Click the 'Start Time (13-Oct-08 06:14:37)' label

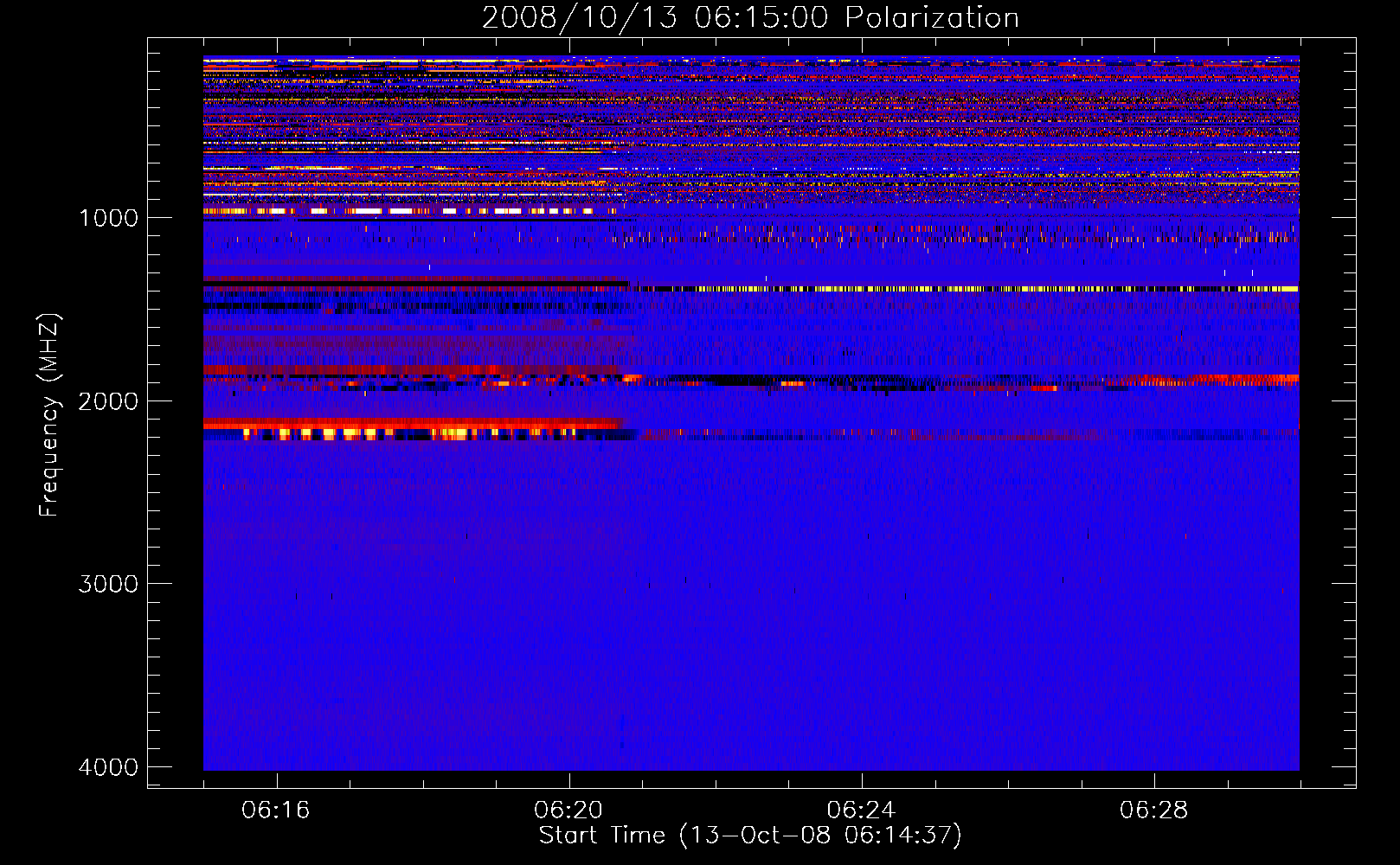click(x=750, y=836)
